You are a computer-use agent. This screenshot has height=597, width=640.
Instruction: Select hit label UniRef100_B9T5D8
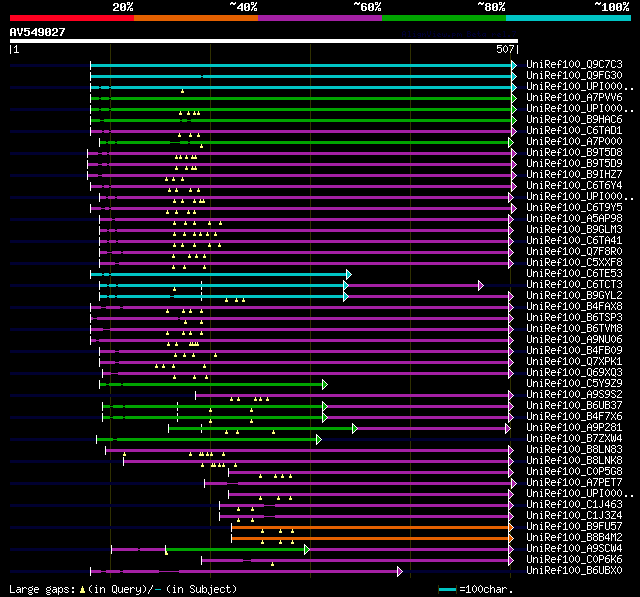(574, 153)
